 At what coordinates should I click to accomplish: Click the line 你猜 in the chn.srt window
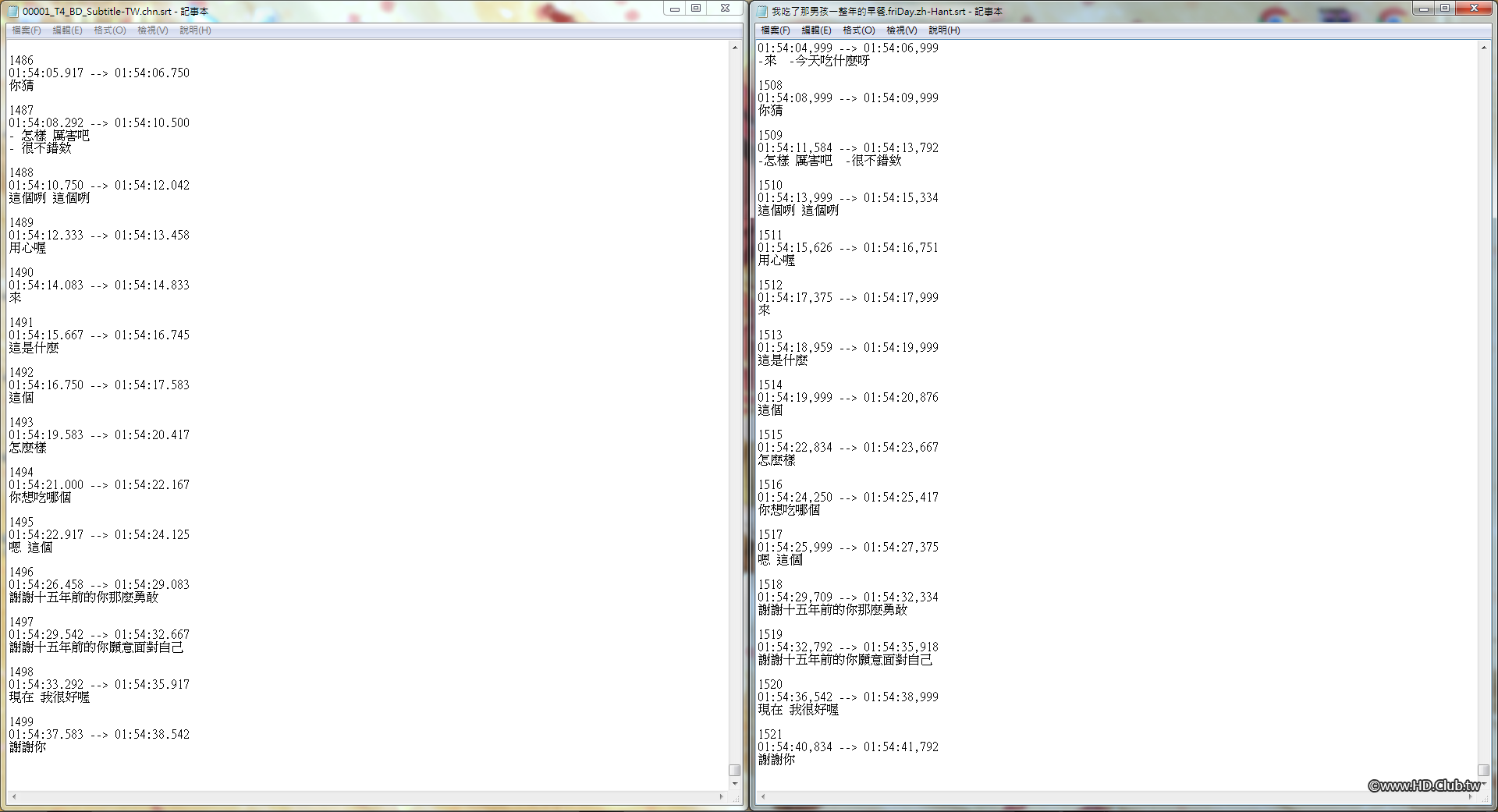21,85
